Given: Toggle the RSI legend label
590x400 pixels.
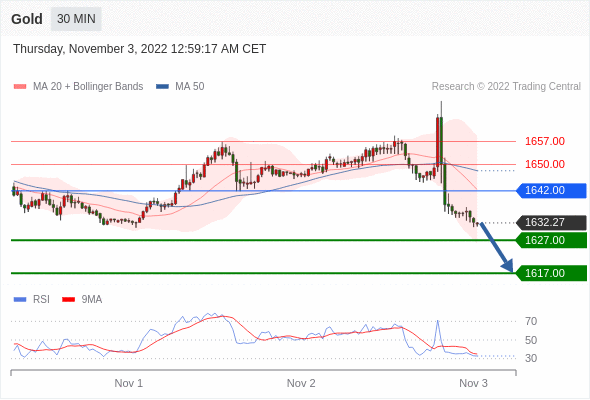Looking at the screenshot, I should pyautogui.click(x=41, y=300).
